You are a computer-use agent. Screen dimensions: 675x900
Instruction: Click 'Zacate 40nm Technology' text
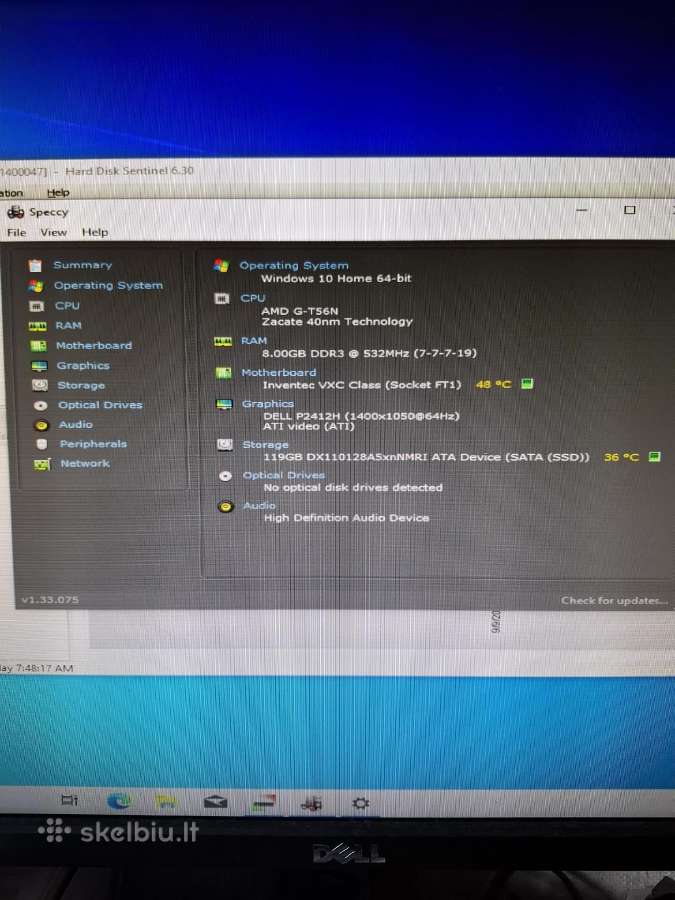337,322
